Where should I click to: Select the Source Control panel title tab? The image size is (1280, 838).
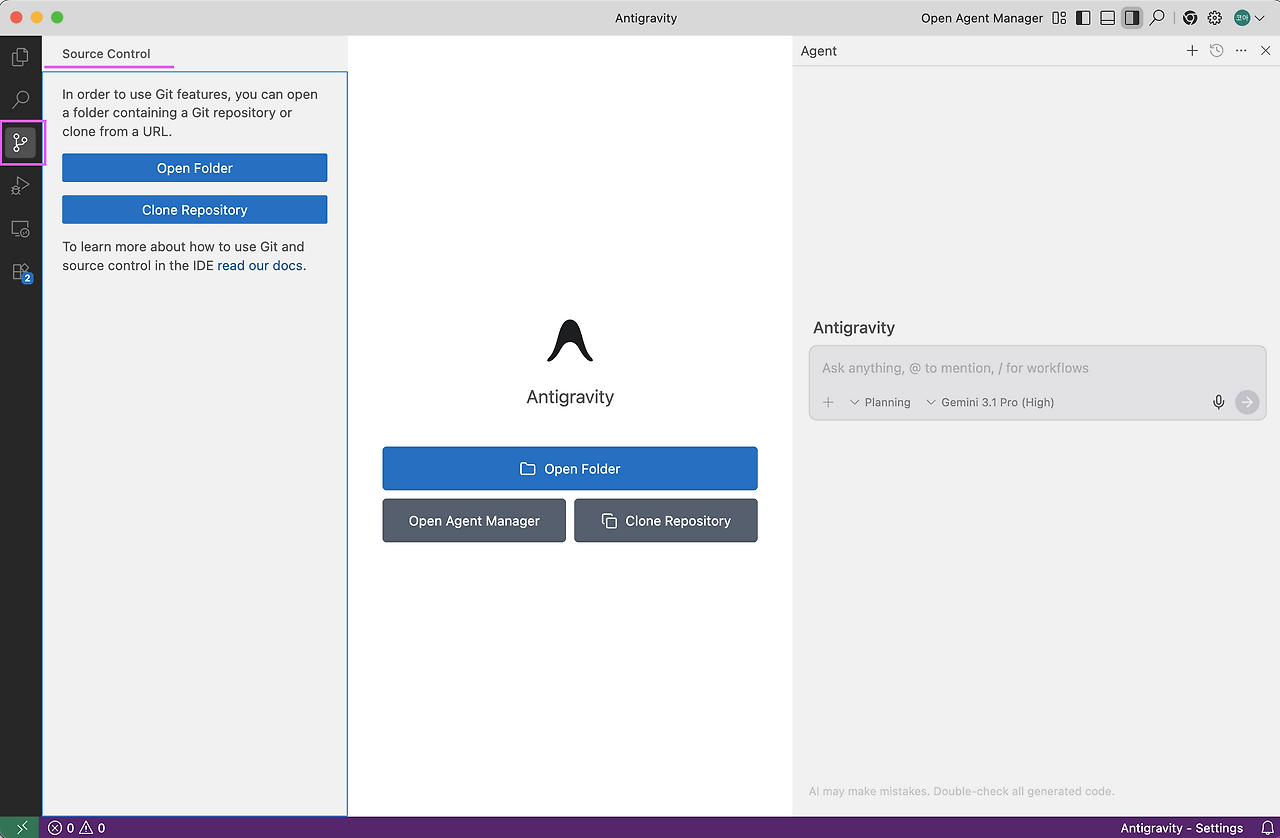pos(106,54)
